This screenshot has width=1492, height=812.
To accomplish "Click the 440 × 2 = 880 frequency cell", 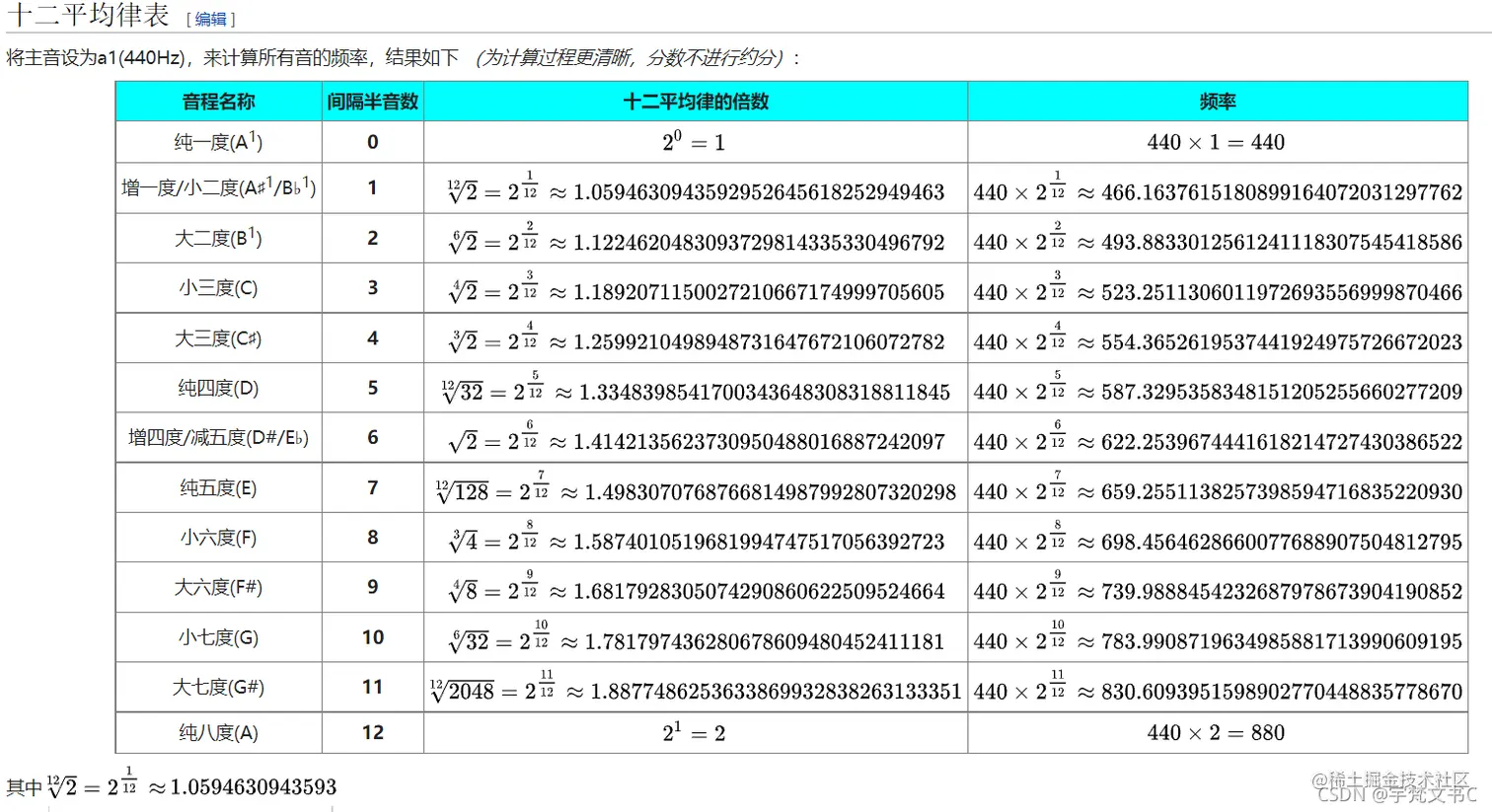I will (1218, 733).
